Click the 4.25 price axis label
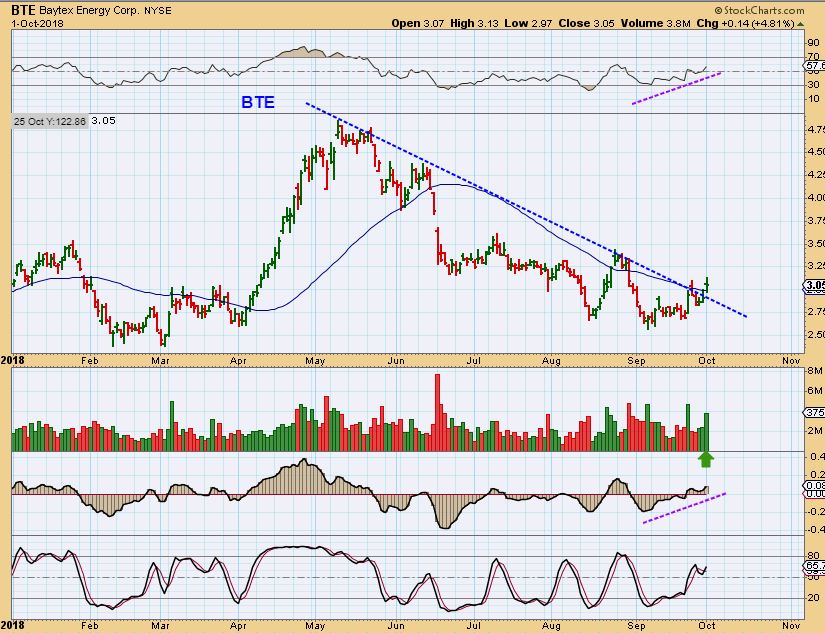825x633 pixels. coord(816,175)
